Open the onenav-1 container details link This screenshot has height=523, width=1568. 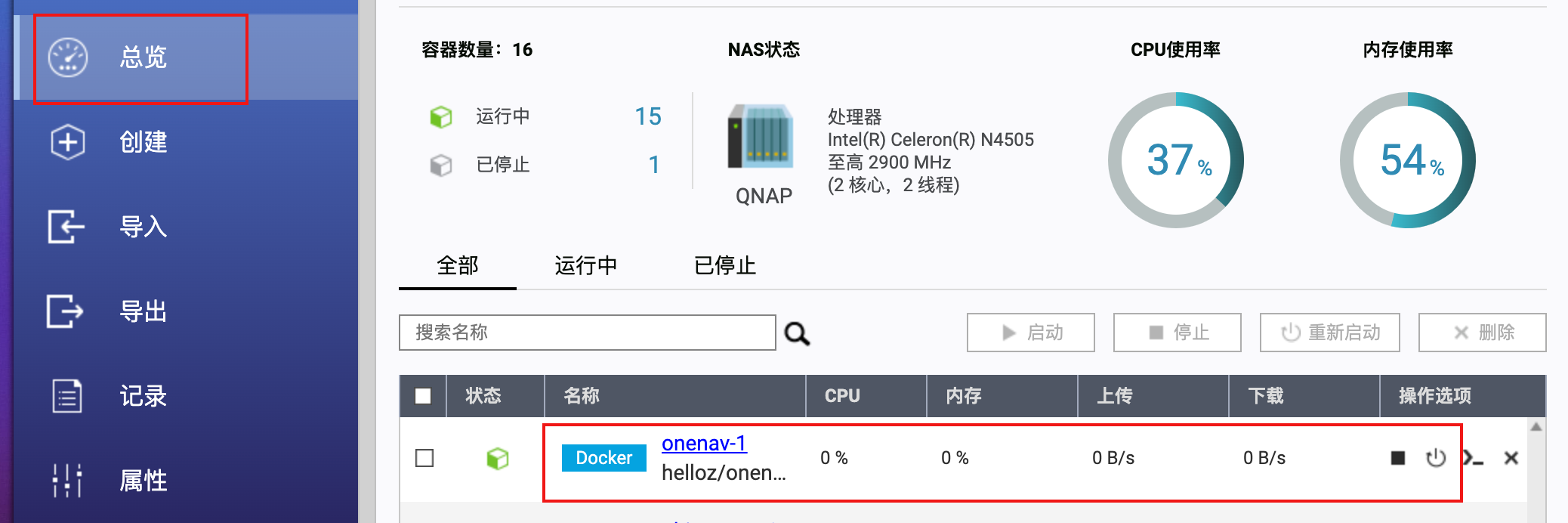pos(704,444)
